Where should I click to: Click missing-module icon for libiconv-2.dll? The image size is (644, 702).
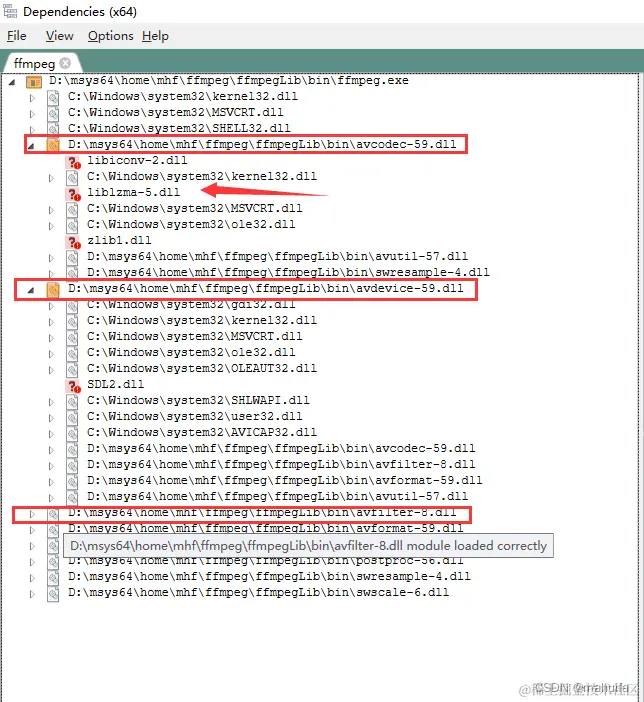(73, 162)
